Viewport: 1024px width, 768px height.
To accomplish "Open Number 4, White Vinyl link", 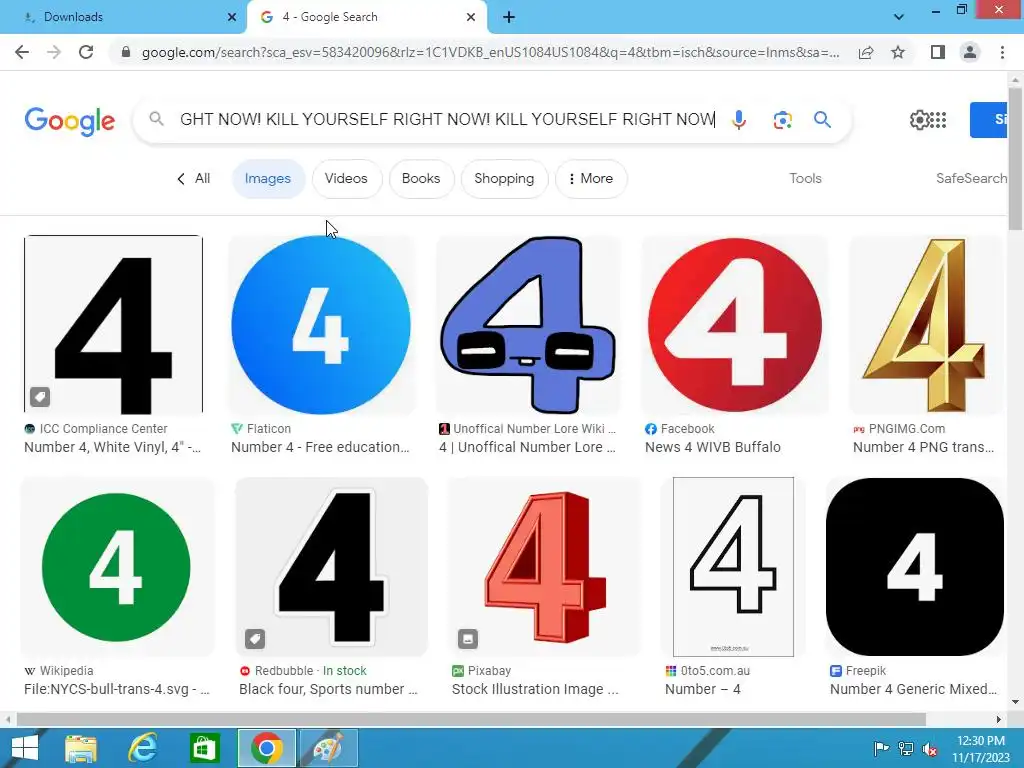I will click(112, 447).
